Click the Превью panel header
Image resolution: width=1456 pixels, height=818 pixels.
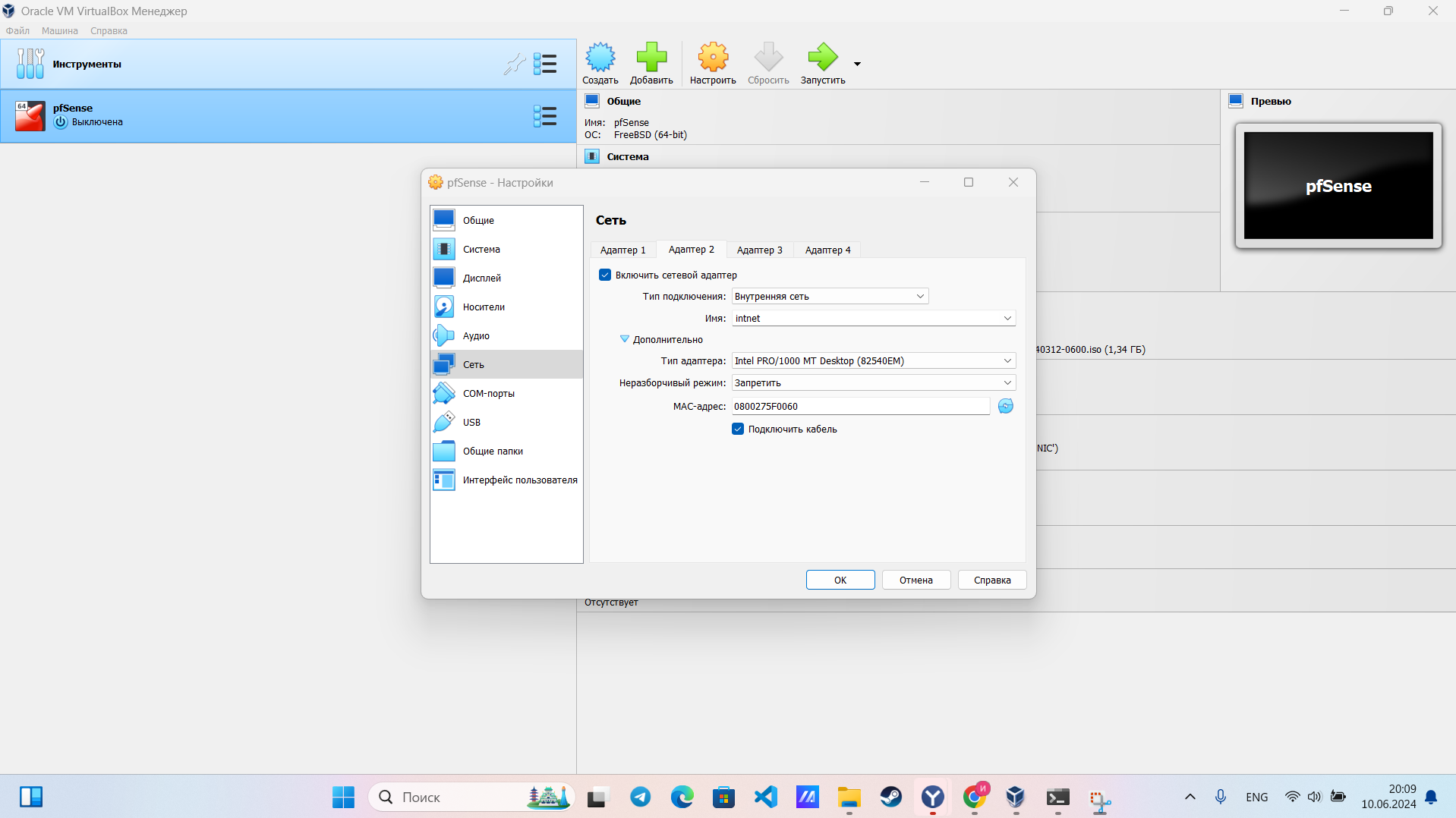tap(1270, 101)
